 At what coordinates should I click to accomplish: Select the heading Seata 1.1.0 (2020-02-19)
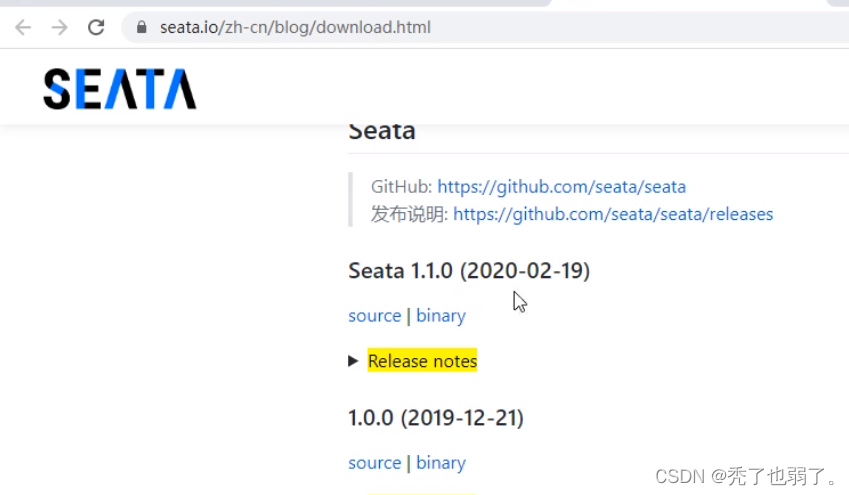click(x=469, y=271)
